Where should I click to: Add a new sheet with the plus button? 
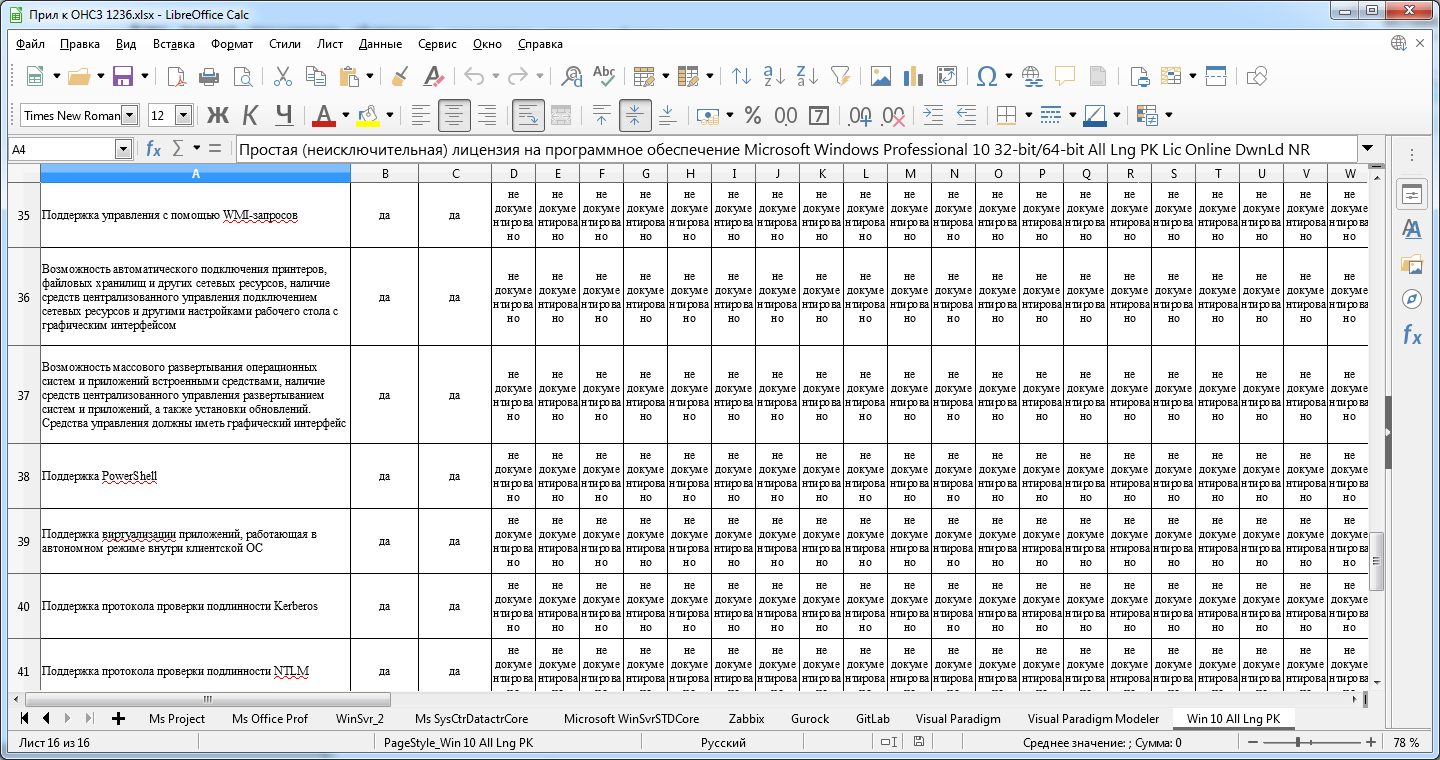118,719
